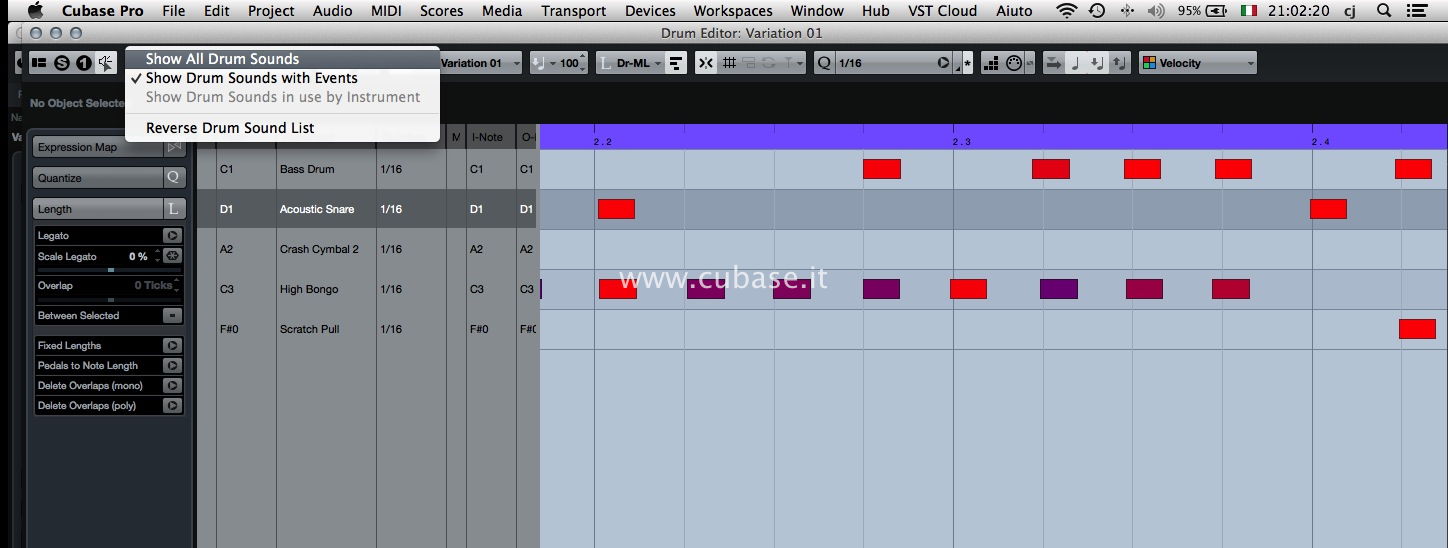Toggle Step Input staircase icon
Screen dimensions: 1448x548
point(991,63)
